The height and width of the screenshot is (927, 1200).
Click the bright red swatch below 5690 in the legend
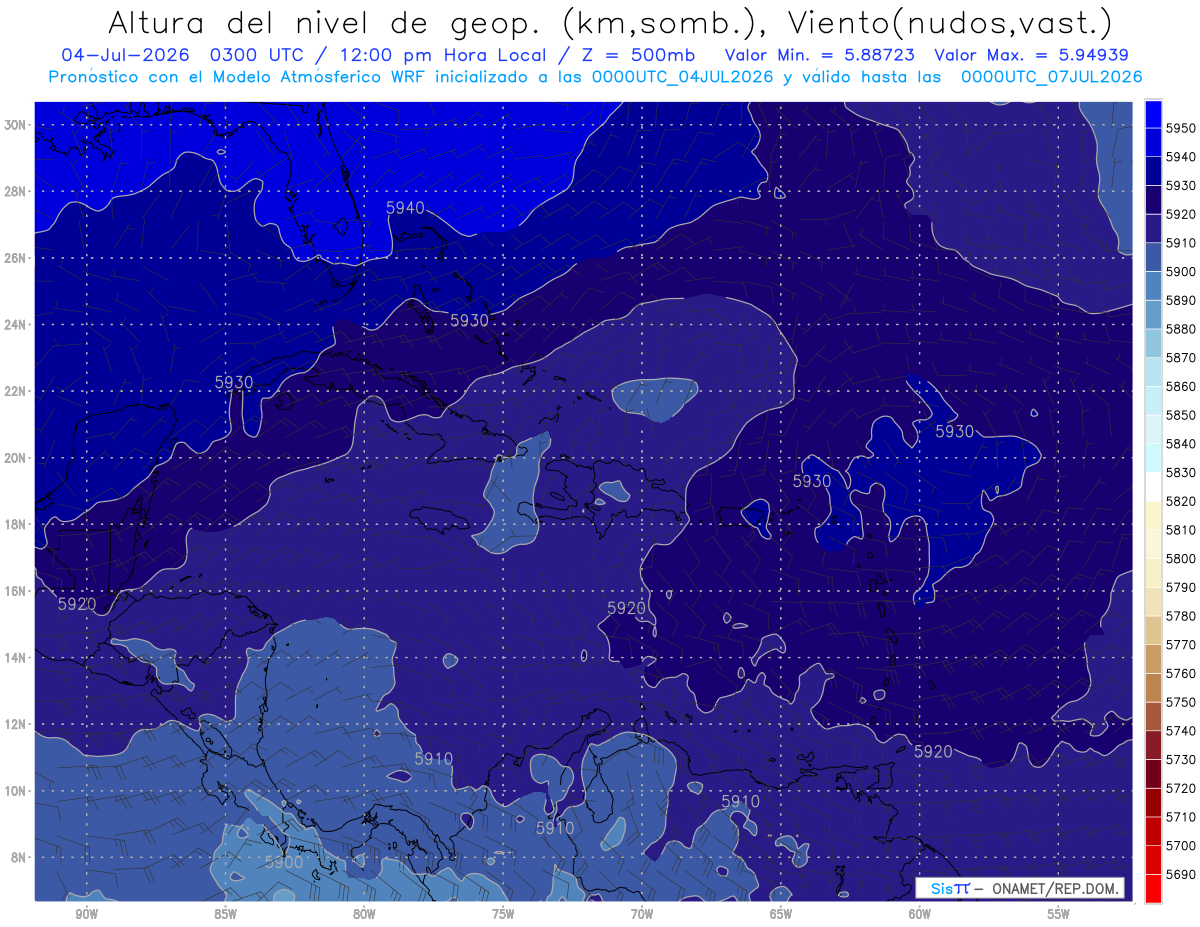tap(1153, 888)
